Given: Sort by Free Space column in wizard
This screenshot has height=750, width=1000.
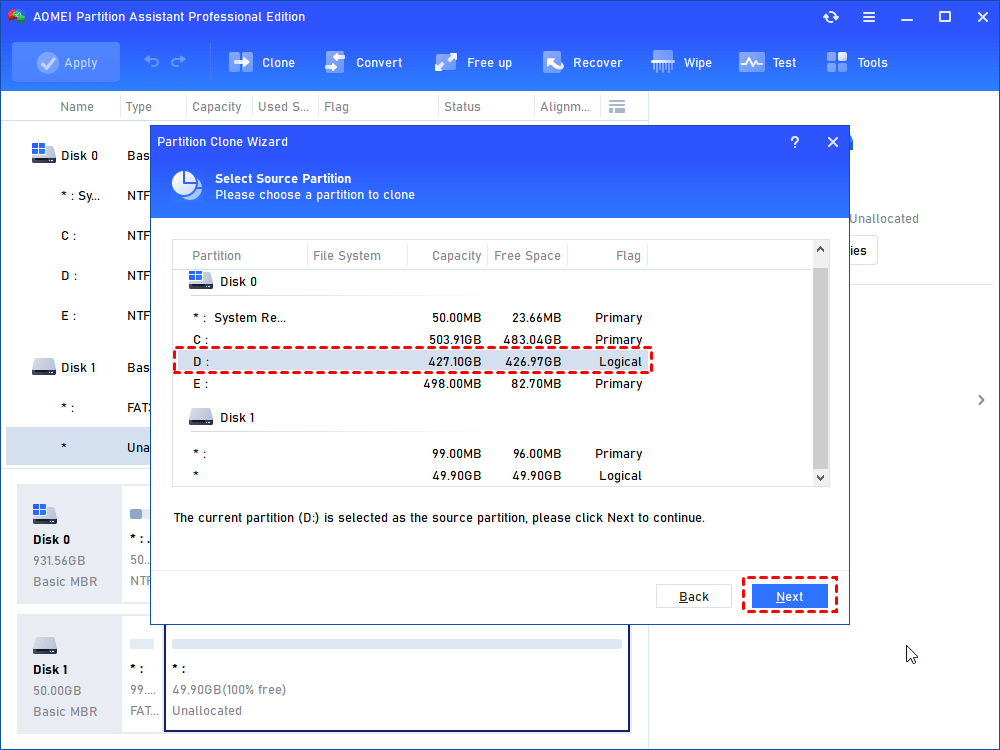Looking at the screenshot, I should tap(527, 256).
